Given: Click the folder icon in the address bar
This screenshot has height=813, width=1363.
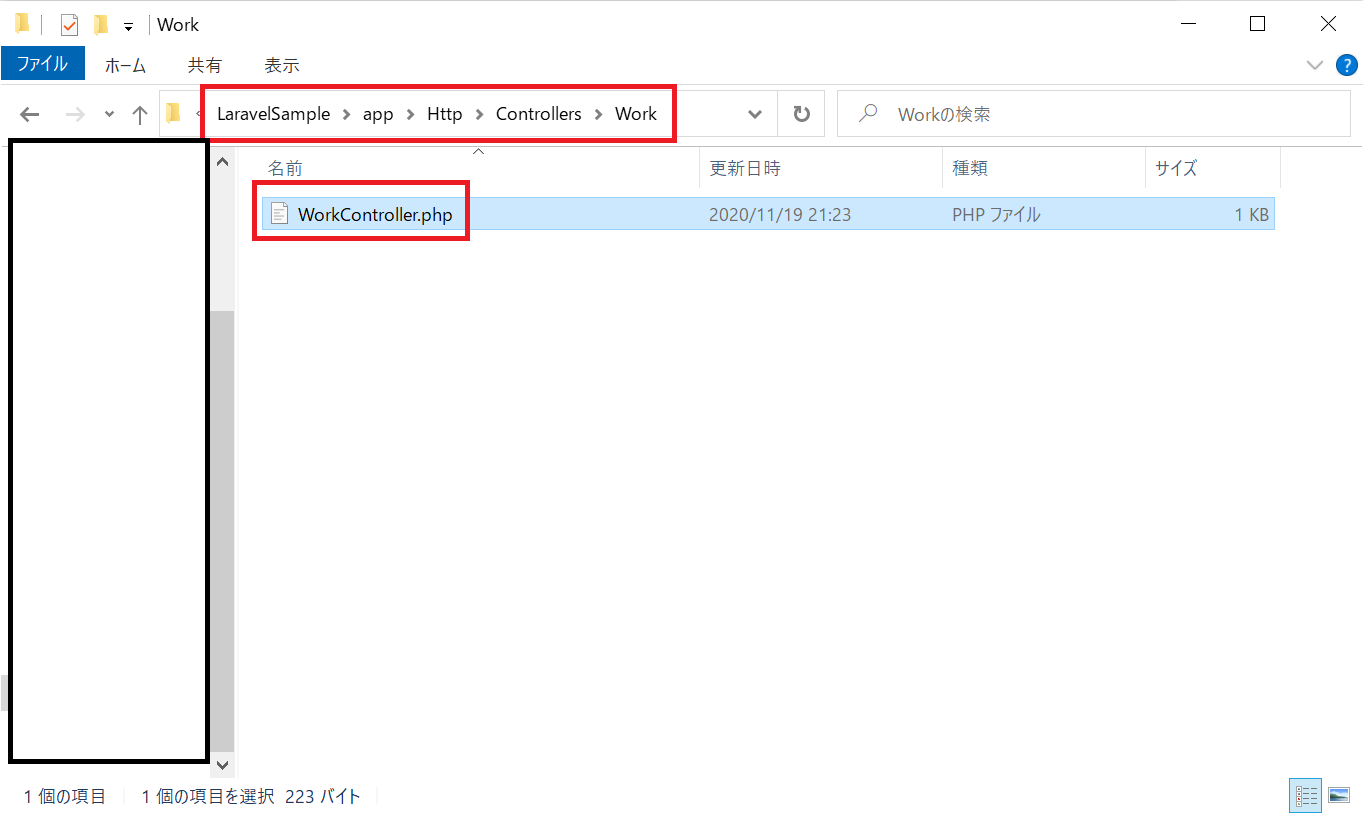Looking at the screenshot, I should [173, 113].
